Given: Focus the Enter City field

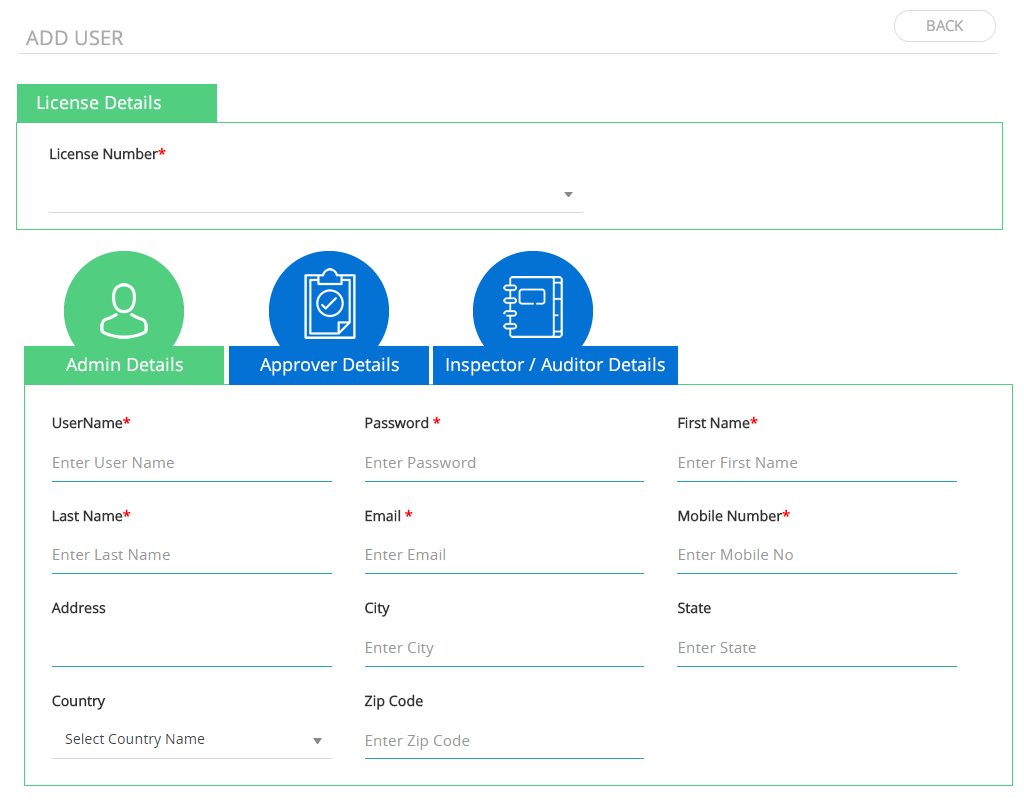Looking at the screenshot, I should [x=504, y=648].
